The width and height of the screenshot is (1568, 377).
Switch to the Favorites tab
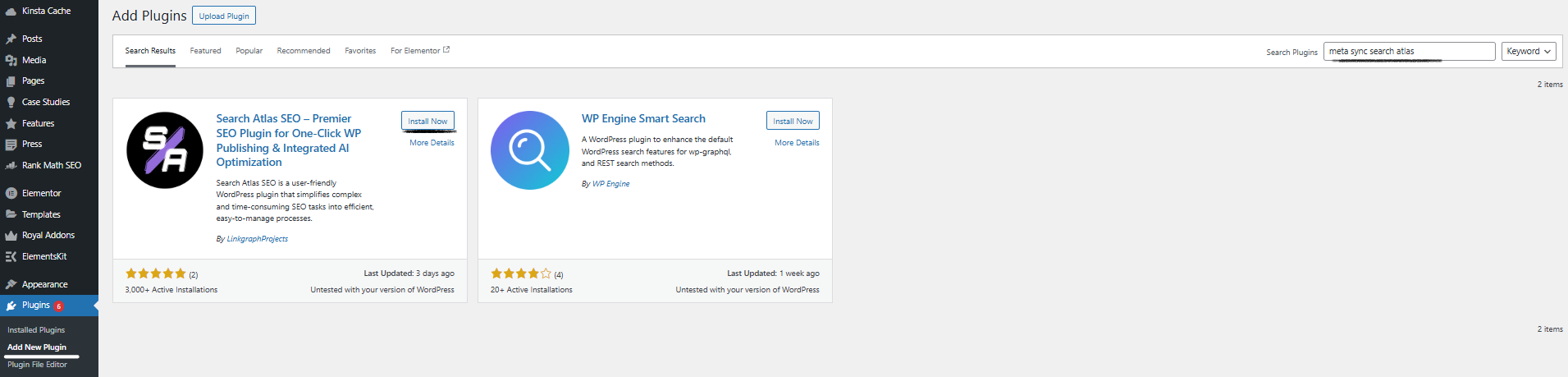pyautogui.click(x=360, y=51)
